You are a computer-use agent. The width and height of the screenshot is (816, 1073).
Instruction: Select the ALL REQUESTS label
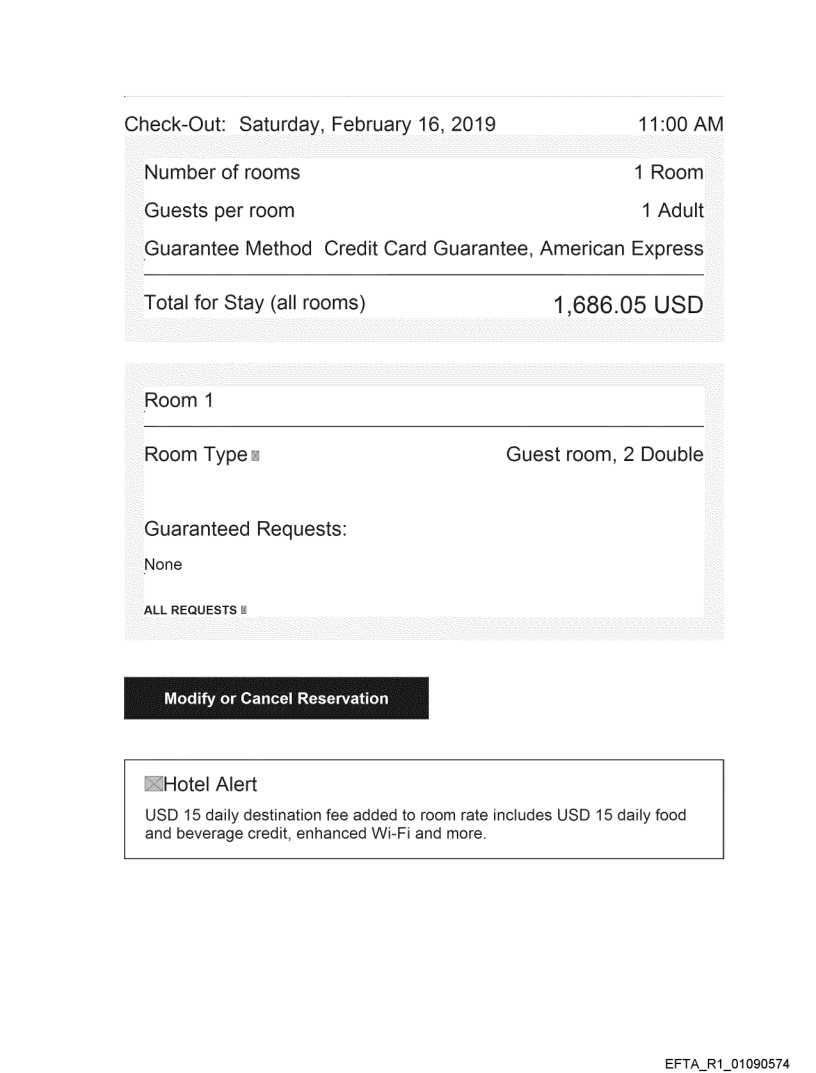190,610
